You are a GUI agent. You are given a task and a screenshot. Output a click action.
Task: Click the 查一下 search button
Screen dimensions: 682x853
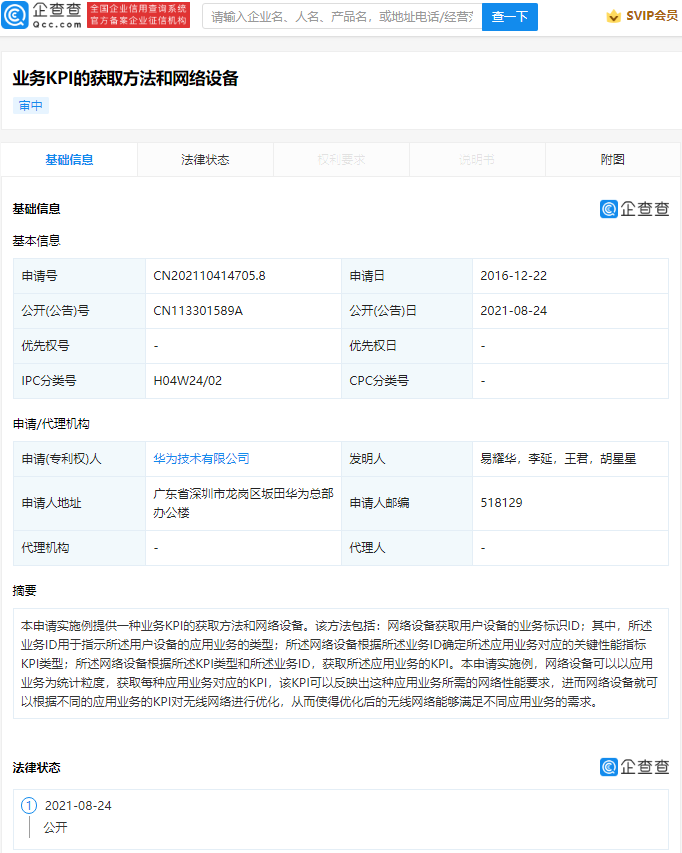click(510, 17)
